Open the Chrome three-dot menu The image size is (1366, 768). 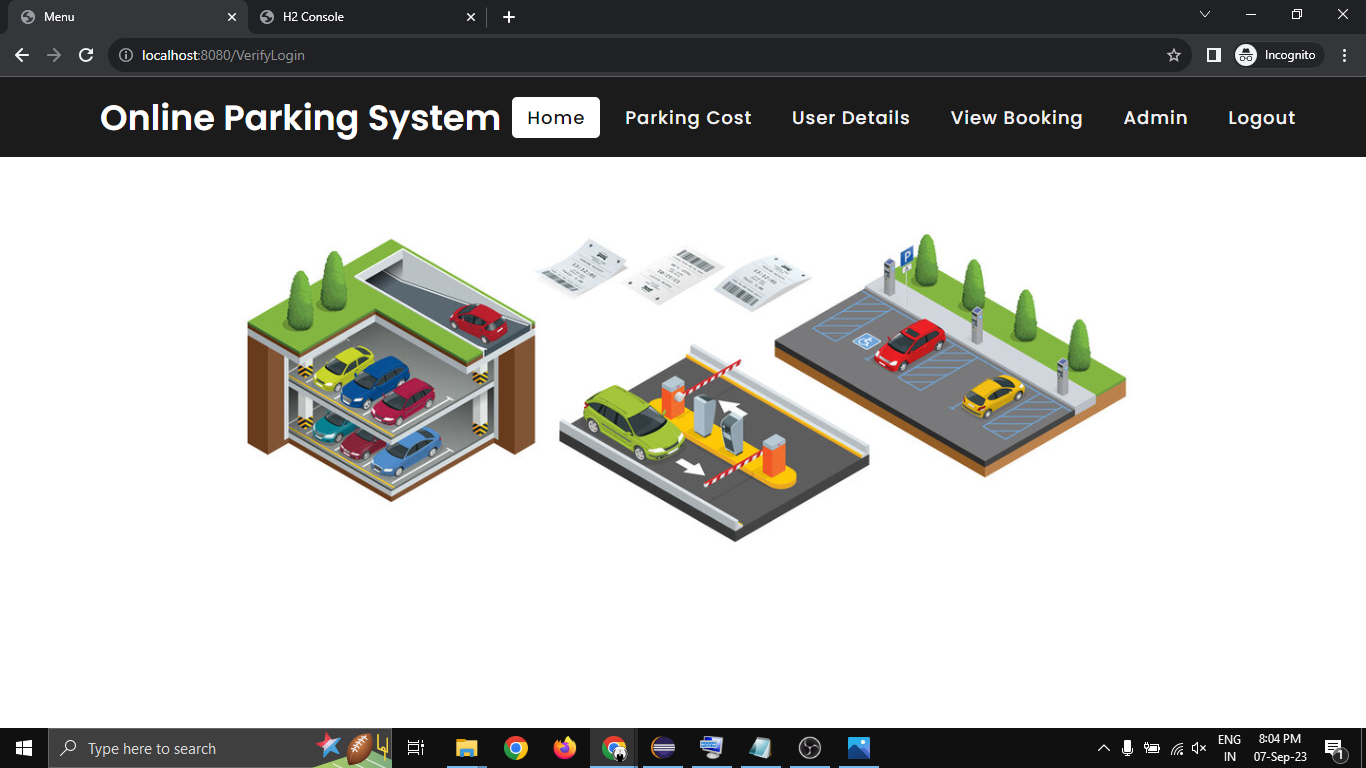click(1343, 55)
